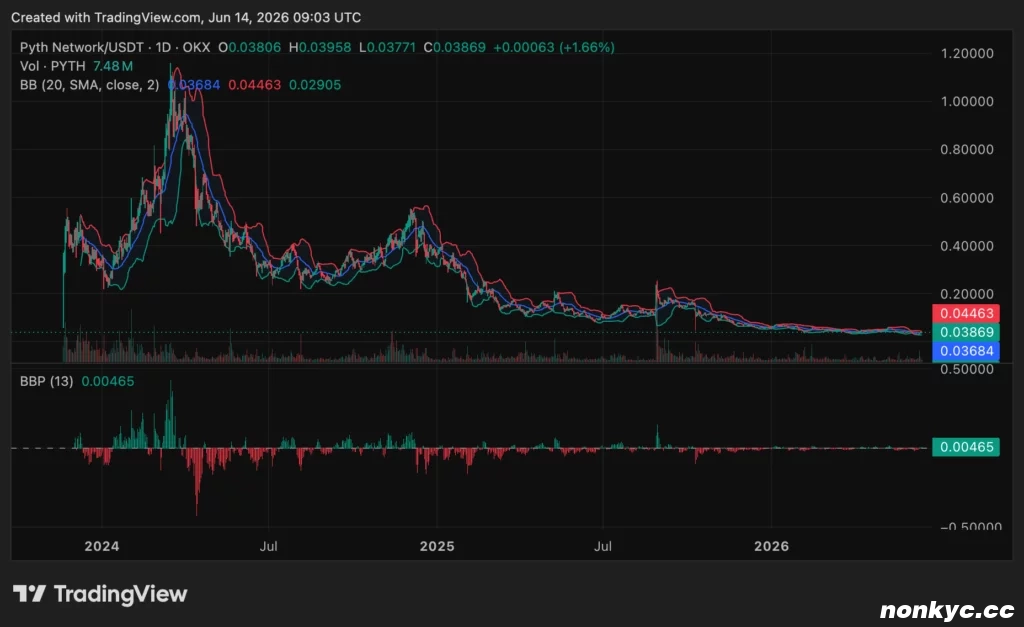This screenshot has width=1024, height=627.
Task: Click the 0.20000 price axis label
Action: point(967,295)
